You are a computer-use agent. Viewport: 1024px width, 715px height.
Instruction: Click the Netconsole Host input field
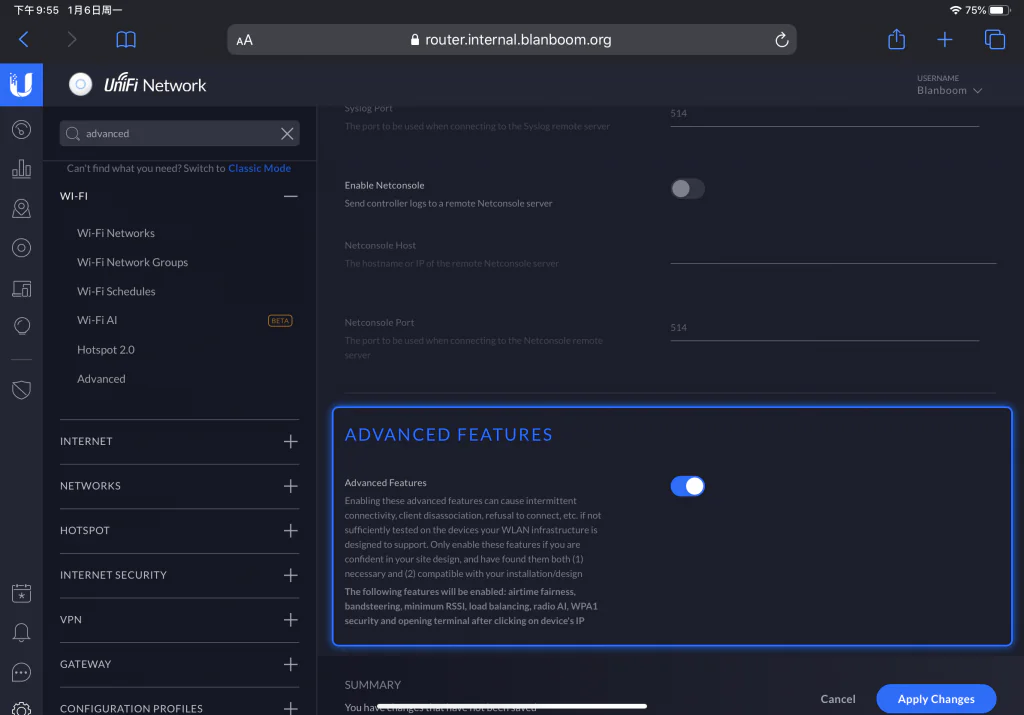click(833, 254)
